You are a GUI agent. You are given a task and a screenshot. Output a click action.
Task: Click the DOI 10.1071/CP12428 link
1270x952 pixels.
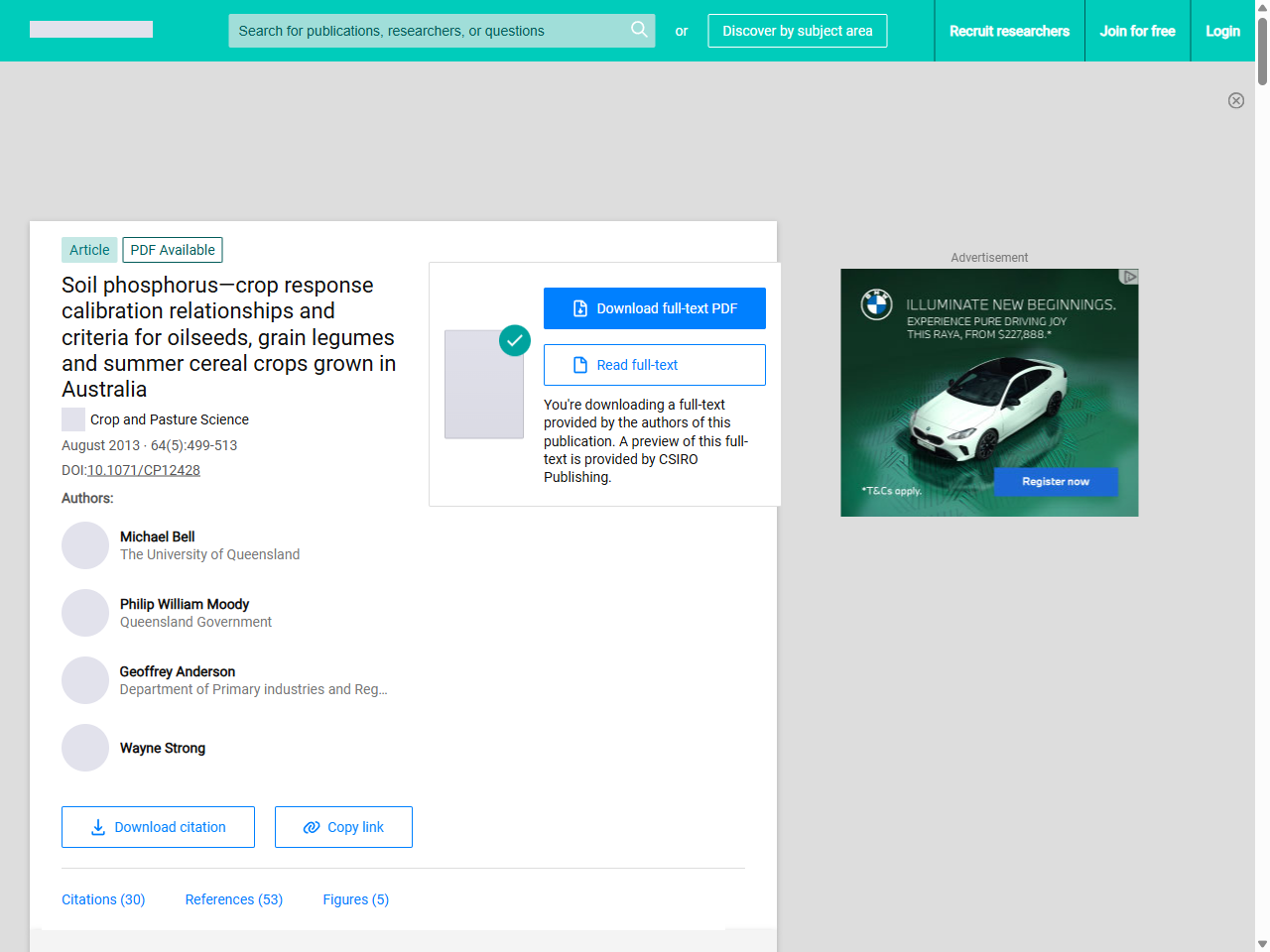tap(144, 470)
